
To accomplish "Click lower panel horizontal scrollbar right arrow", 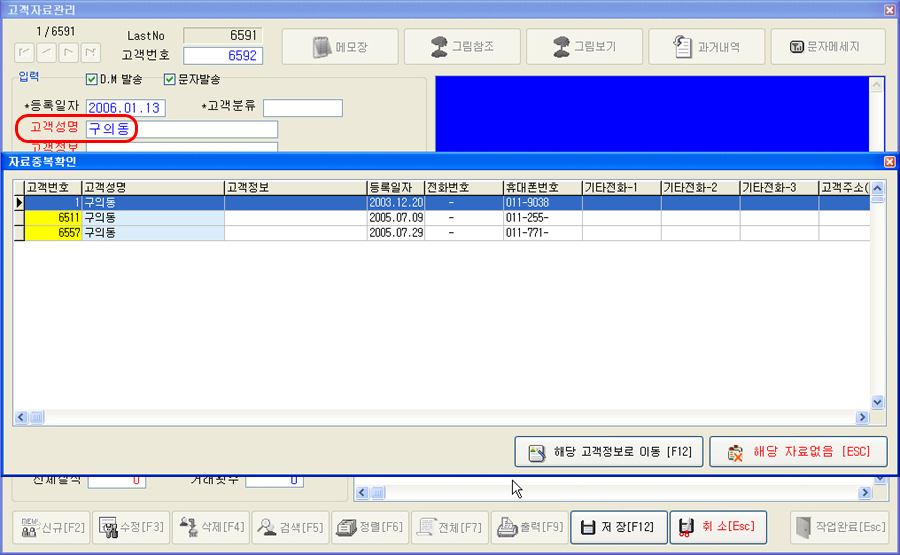I will tap(865, 492).
